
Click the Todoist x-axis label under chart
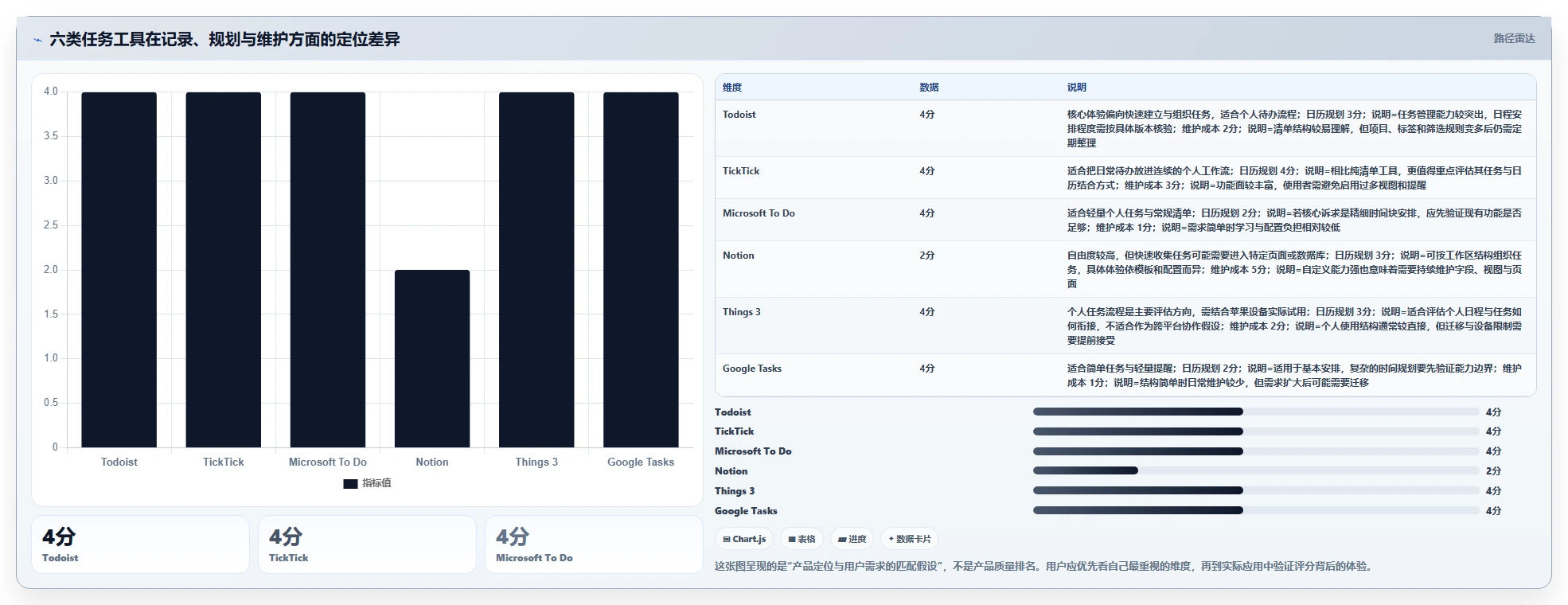click(119, 462)
